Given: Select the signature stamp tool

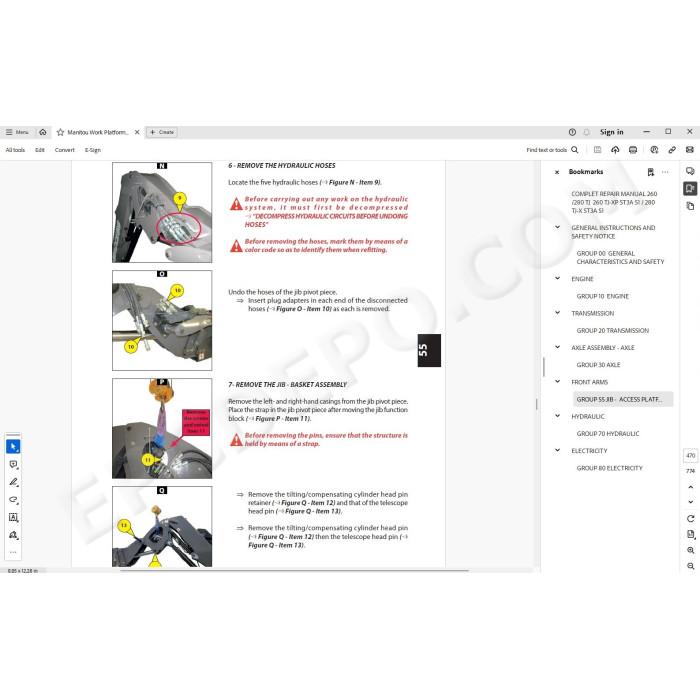Looking at the screenshot, I should tap(13, 535).
